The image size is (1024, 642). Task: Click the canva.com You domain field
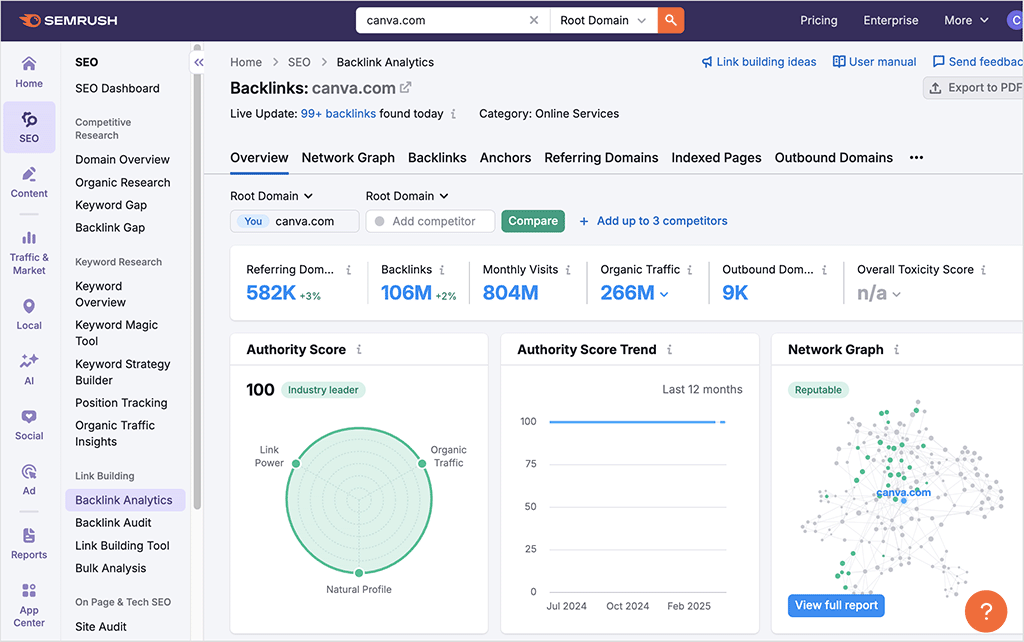(295, 221)
